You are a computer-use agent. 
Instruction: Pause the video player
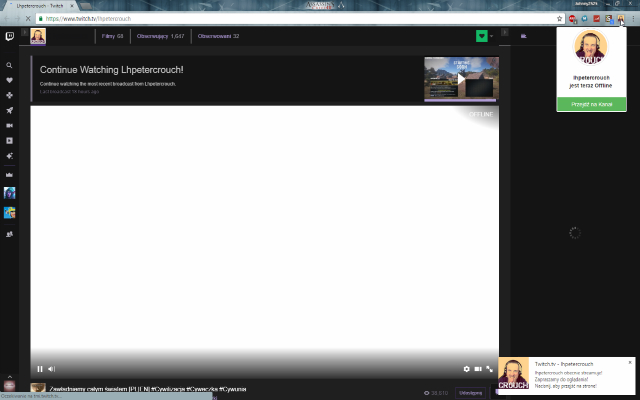40,369
